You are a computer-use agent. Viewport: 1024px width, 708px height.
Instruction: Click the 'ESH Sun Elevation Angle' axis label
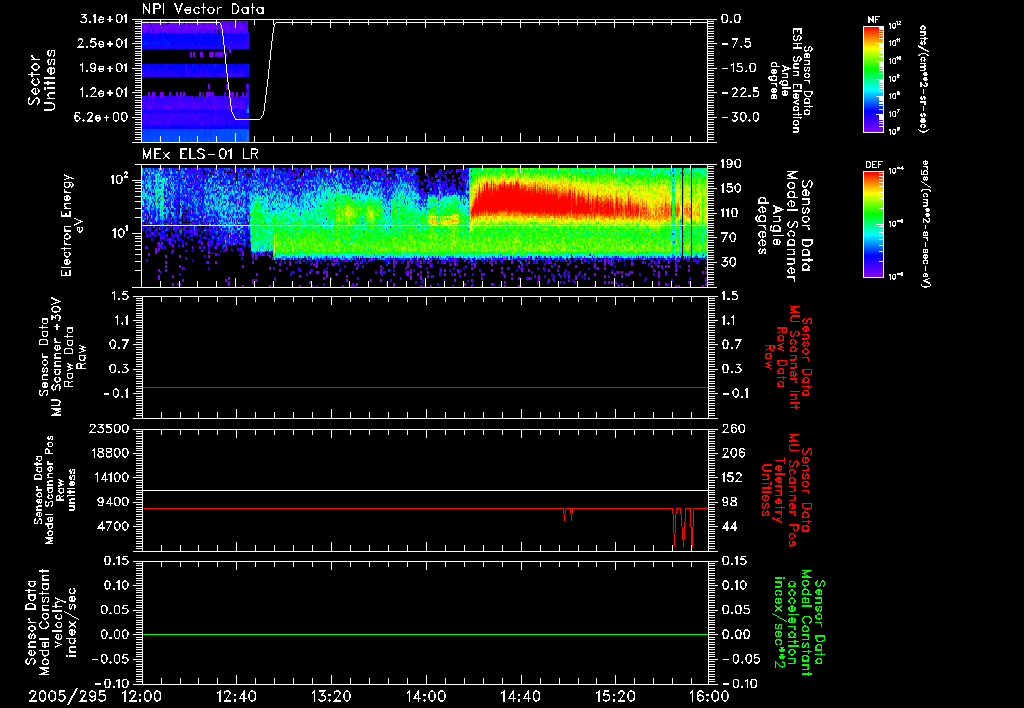pos(790,80)
